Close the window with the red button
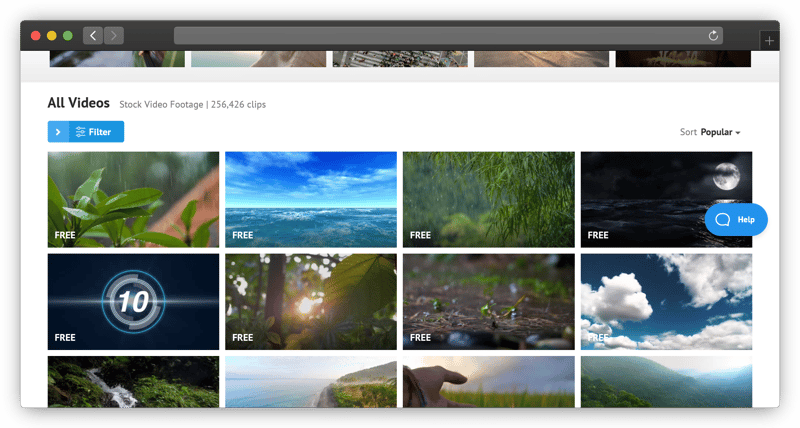800x428 pixels. 36,35
